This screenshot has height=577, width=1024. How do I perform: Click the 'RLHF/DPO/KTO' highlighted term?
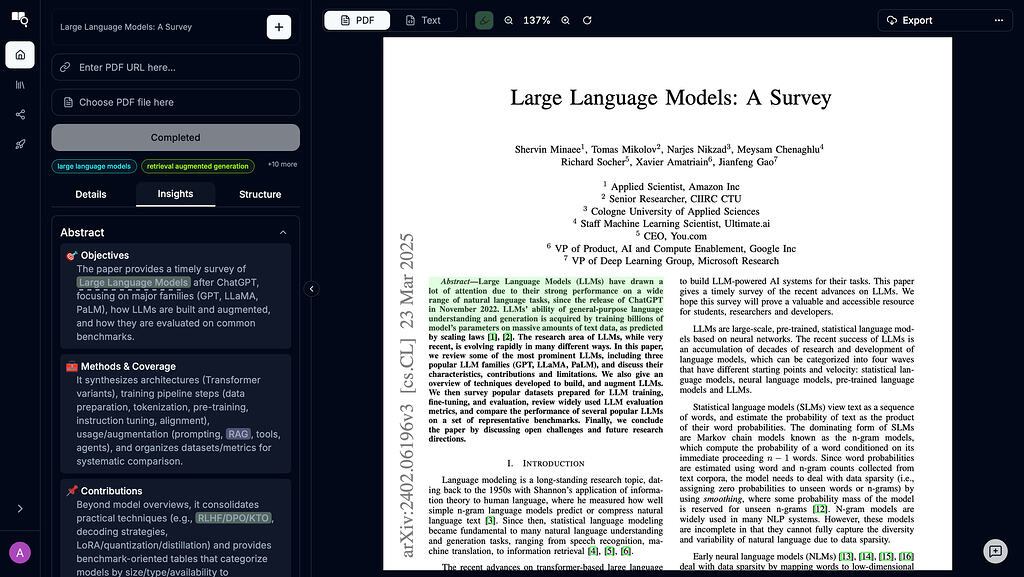click(234, 518)
